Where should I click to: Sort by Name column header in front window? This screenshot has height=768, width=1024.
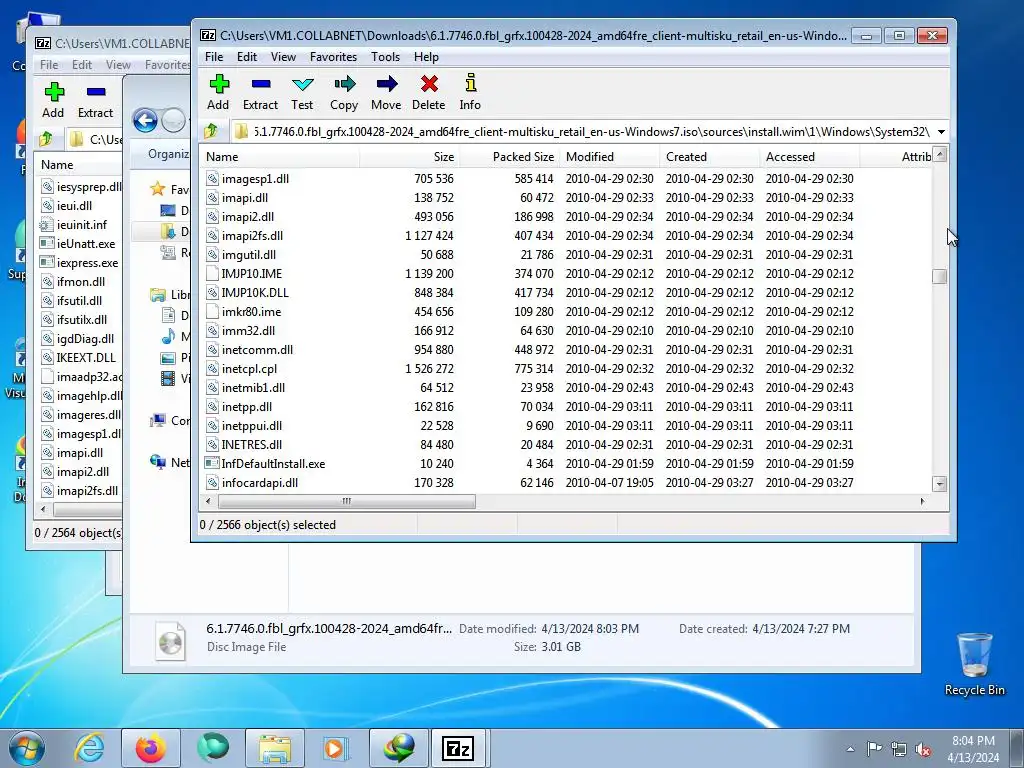(280, 157)
